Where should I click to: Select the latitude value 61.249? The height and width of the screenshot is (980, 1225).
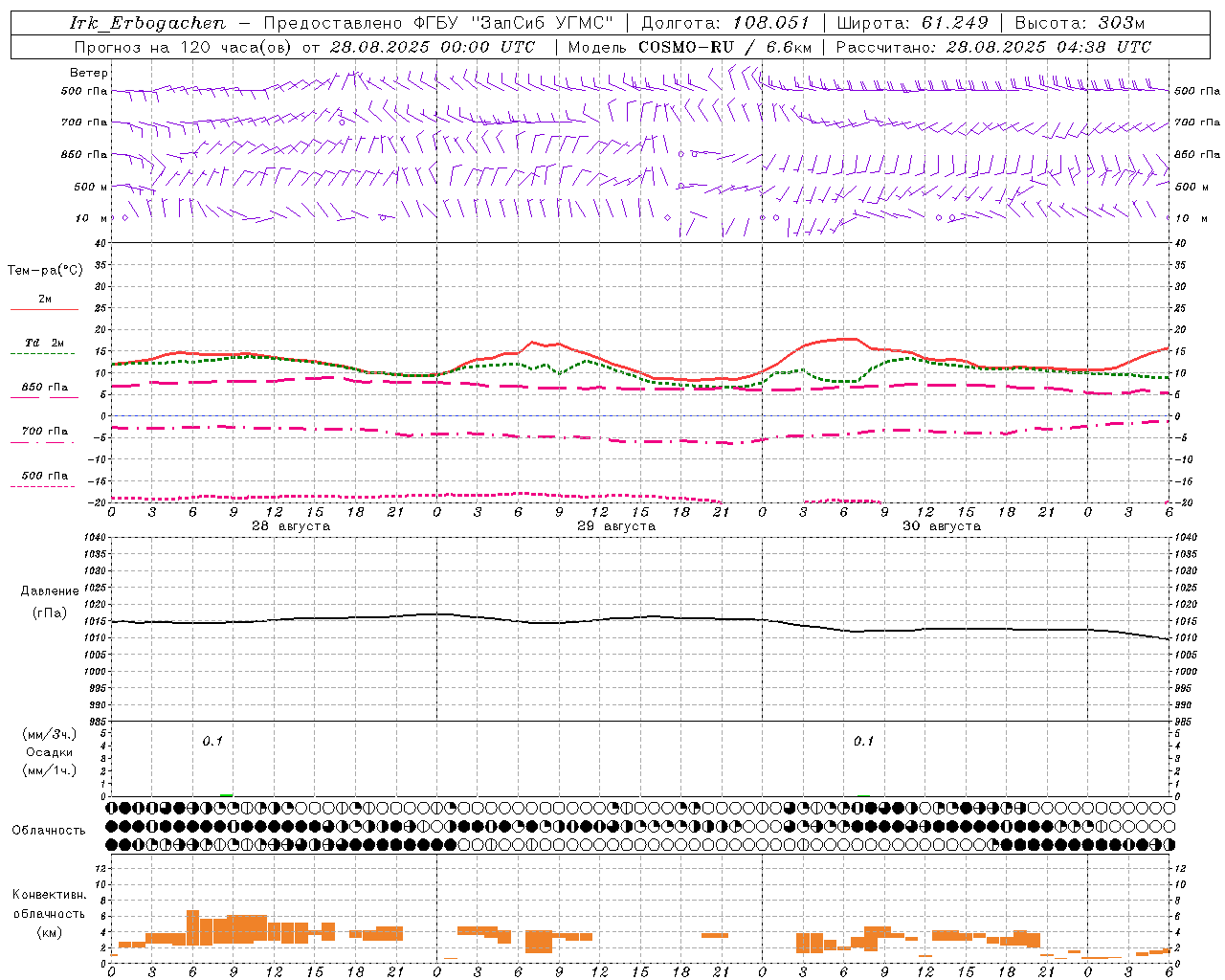(x=955, y=23)
